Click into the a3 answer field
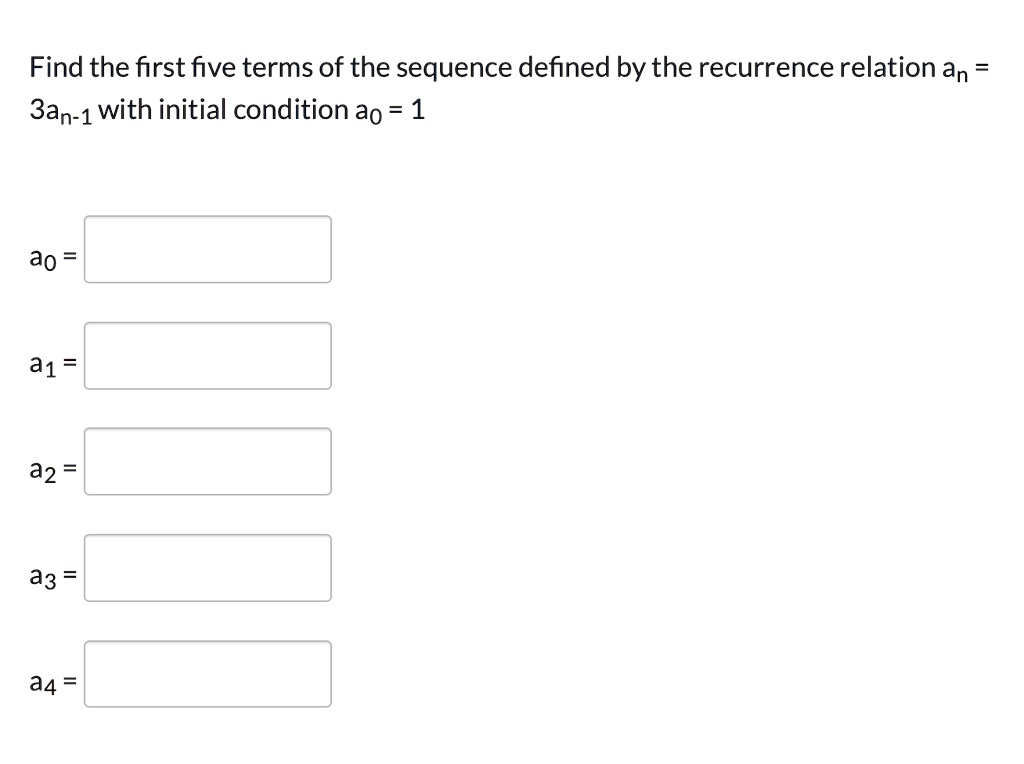The width and height of the screenshot is (1024, 764). point(208,568)
